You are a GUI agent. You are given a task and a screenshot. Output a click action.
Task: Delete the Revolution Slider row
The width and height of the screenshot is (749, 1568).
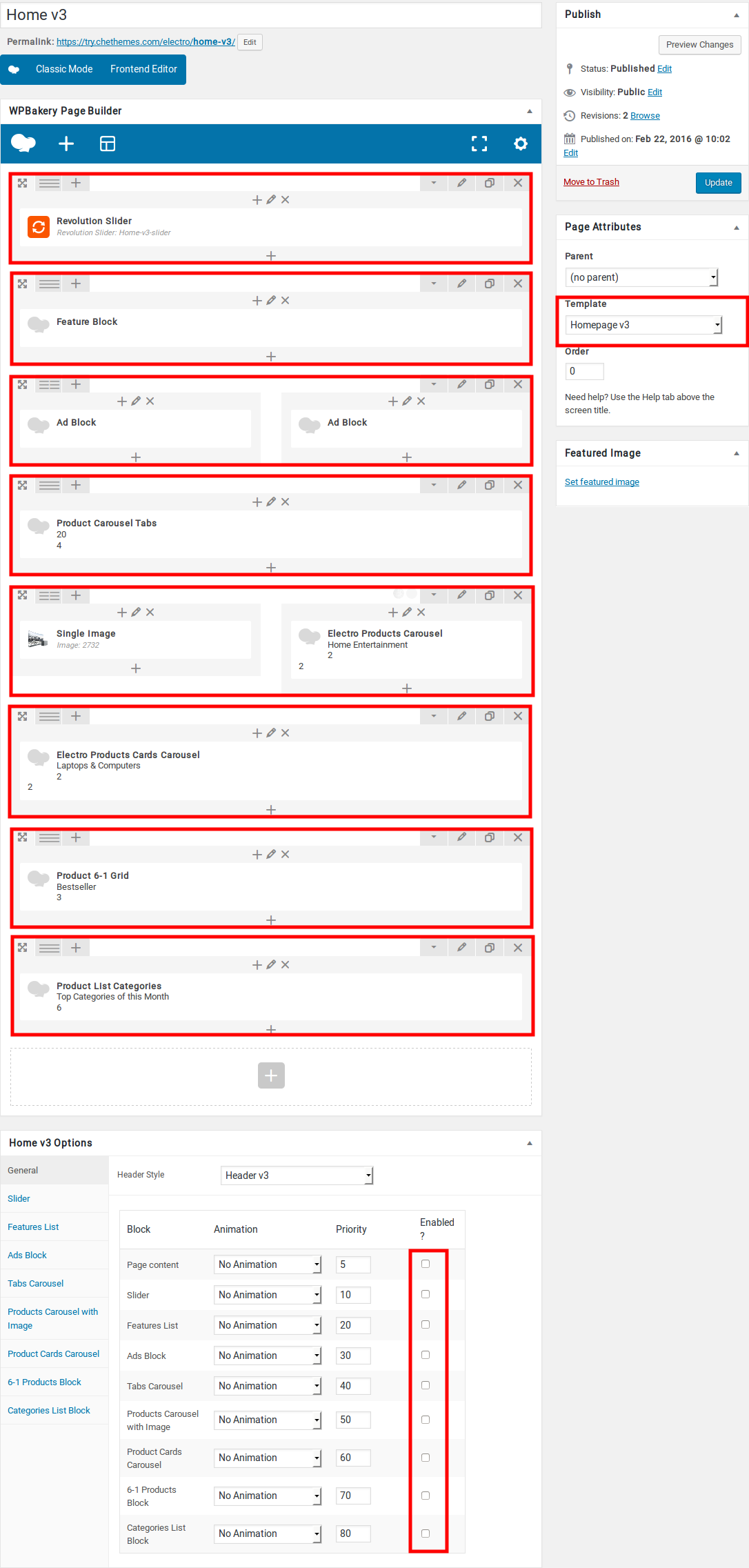pos(518,183)
